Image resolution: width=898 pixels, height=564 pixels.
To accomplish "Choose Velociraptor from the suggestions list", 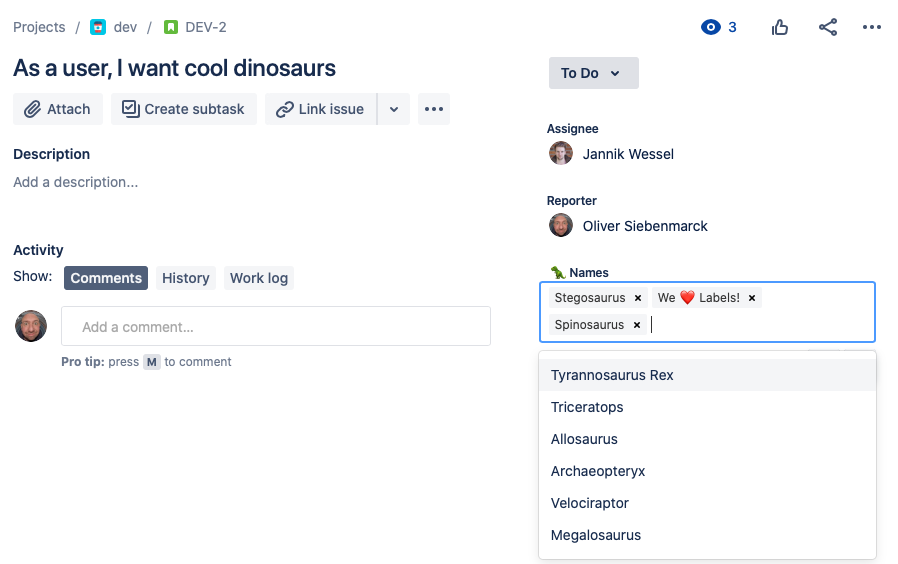I will 707,503.
